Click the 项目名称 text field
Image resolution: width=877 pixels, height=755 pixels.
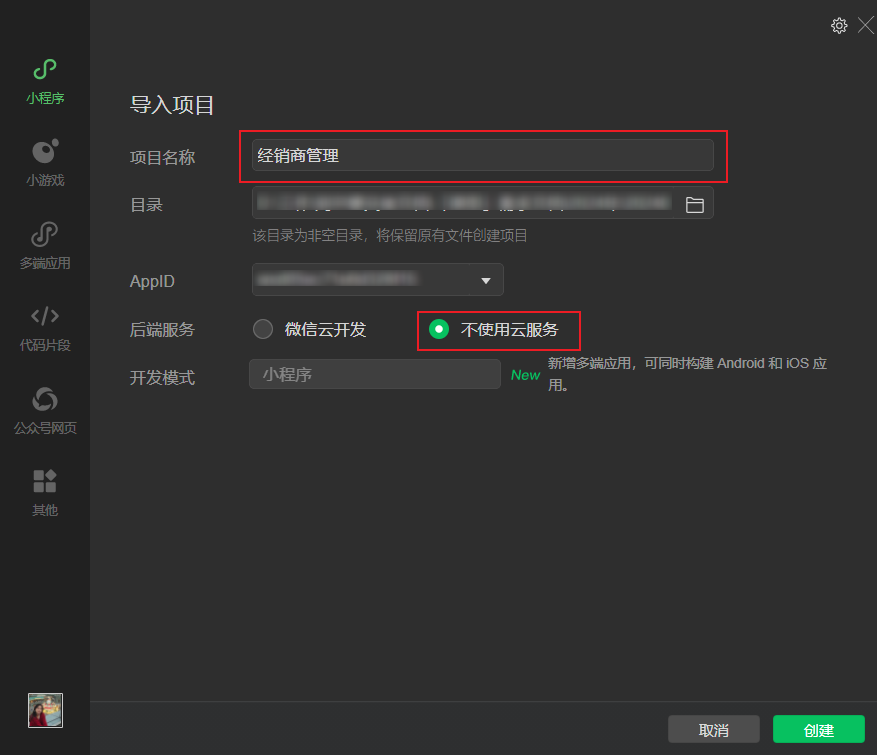(x=482, y=156)
